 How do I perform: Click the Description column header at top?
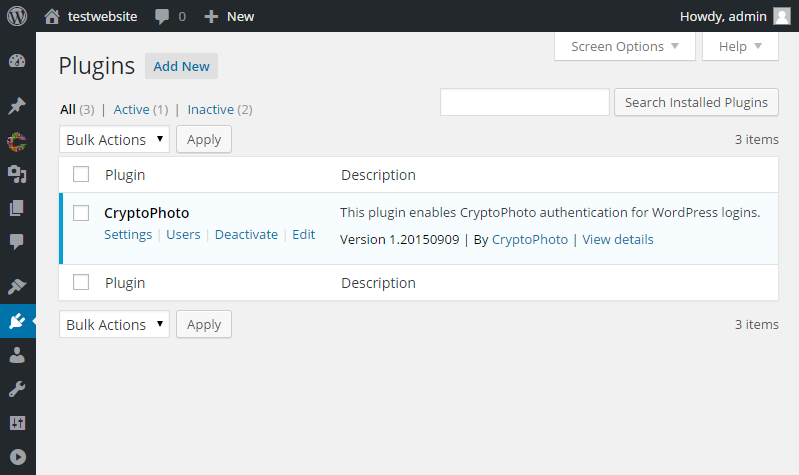click(378, 175)
